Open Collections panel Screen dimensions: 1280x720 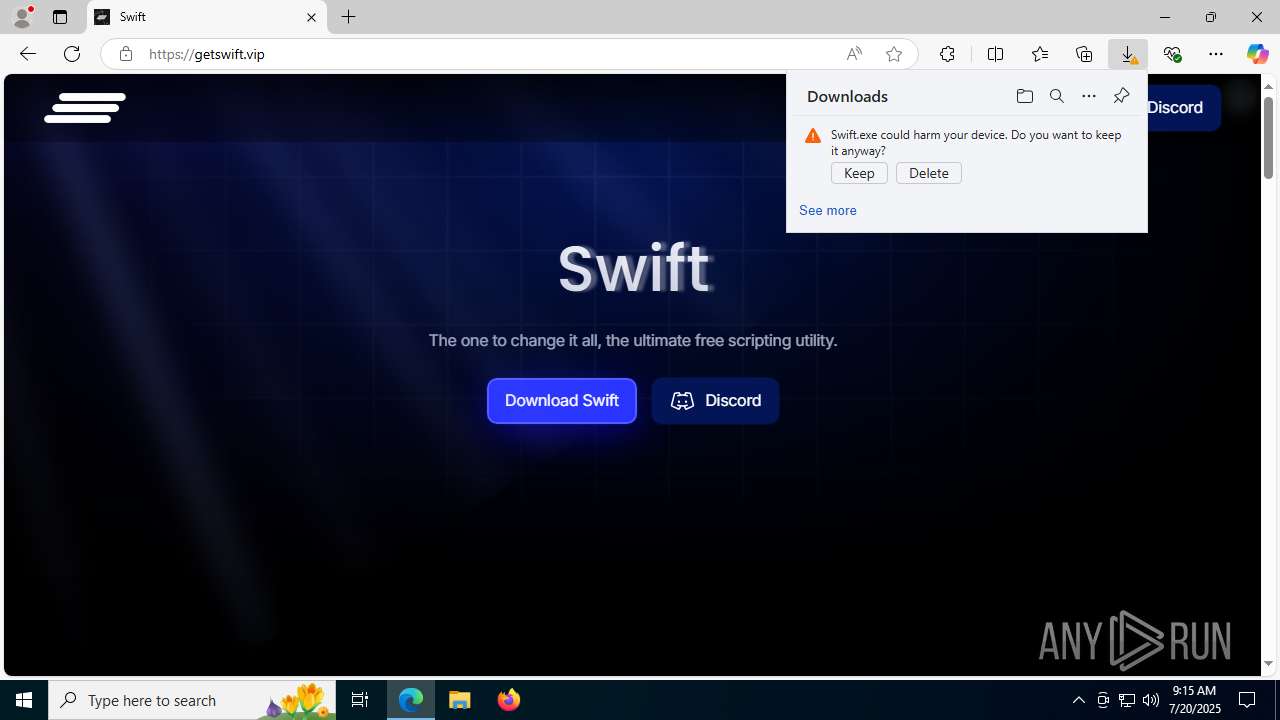pos(1084,54)
